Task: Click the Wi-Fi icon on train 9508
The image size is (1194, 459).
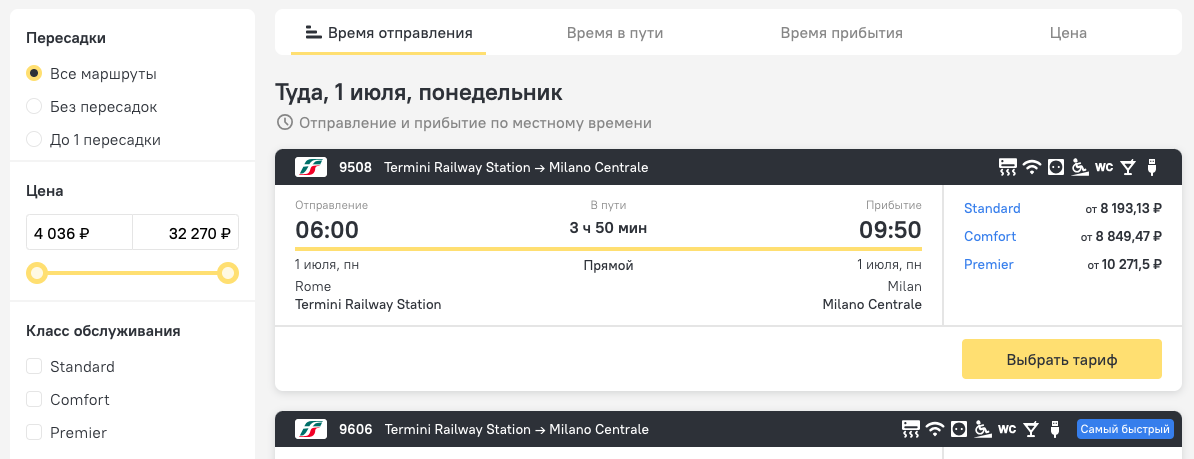Action: point(1032,167)
